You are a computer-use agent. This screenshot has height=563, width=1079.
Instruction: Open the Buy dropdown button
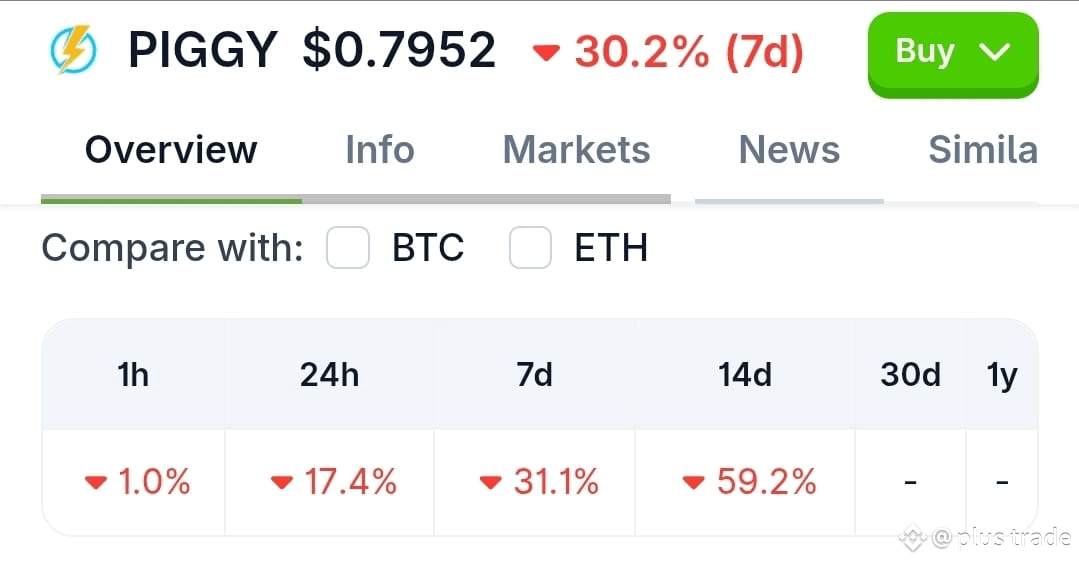pyautogui.click(x=953, y=55)
